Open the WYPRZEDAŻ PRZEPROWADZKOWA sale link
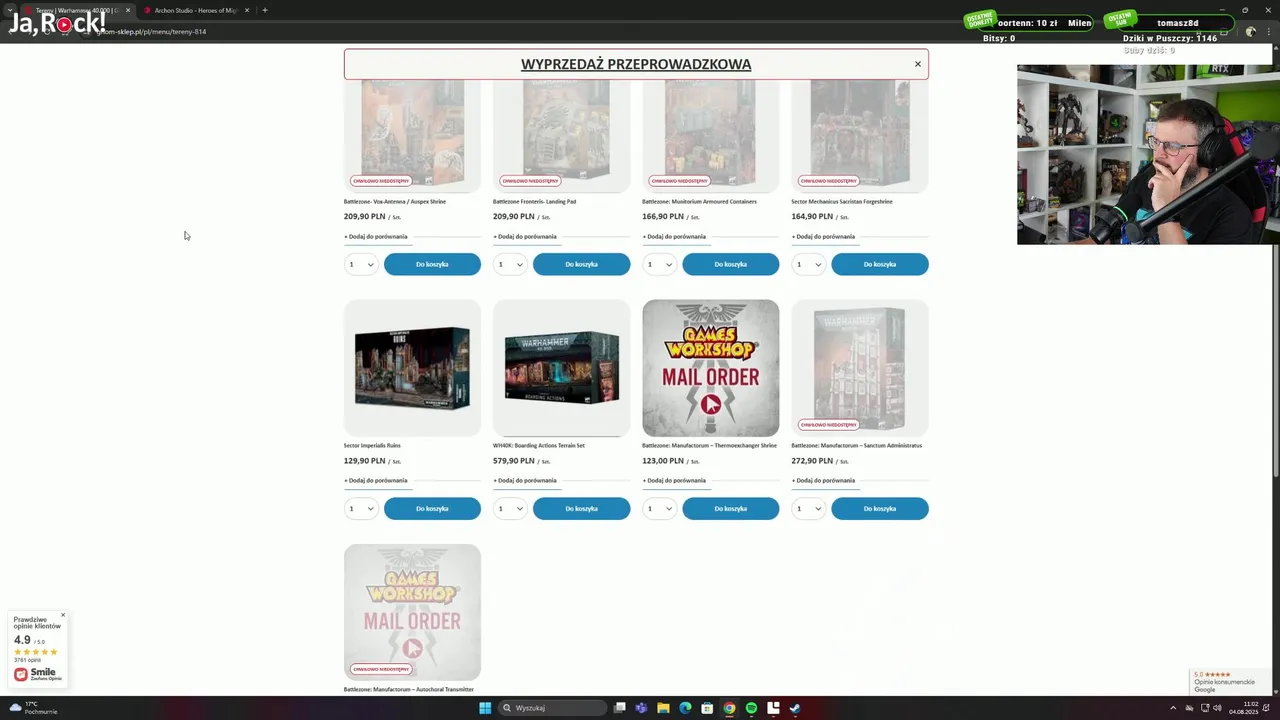1280x720 pixels. [636, 64]
